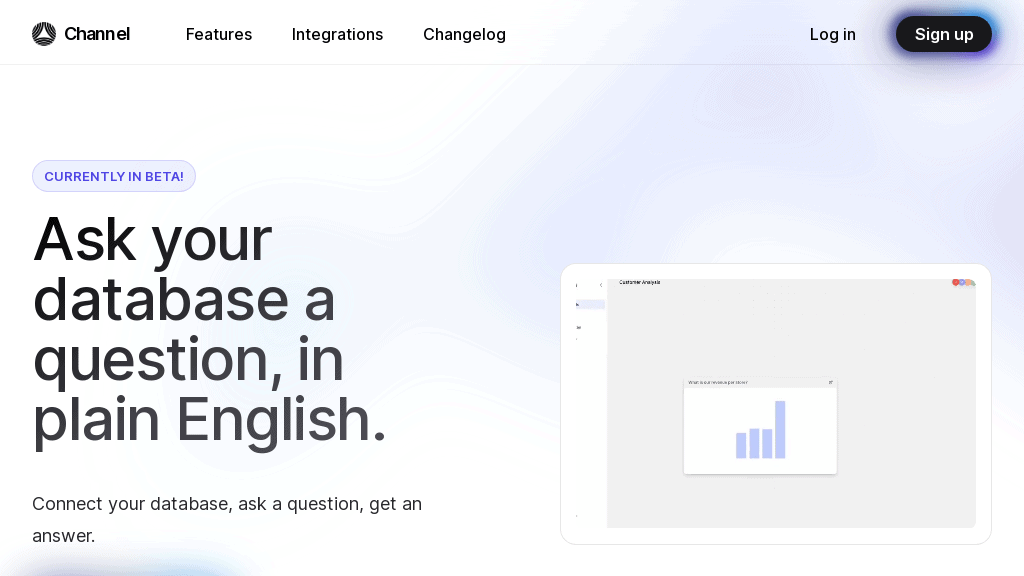
Task: Click the Channel logo icon
Action: (x=44, y=34)
